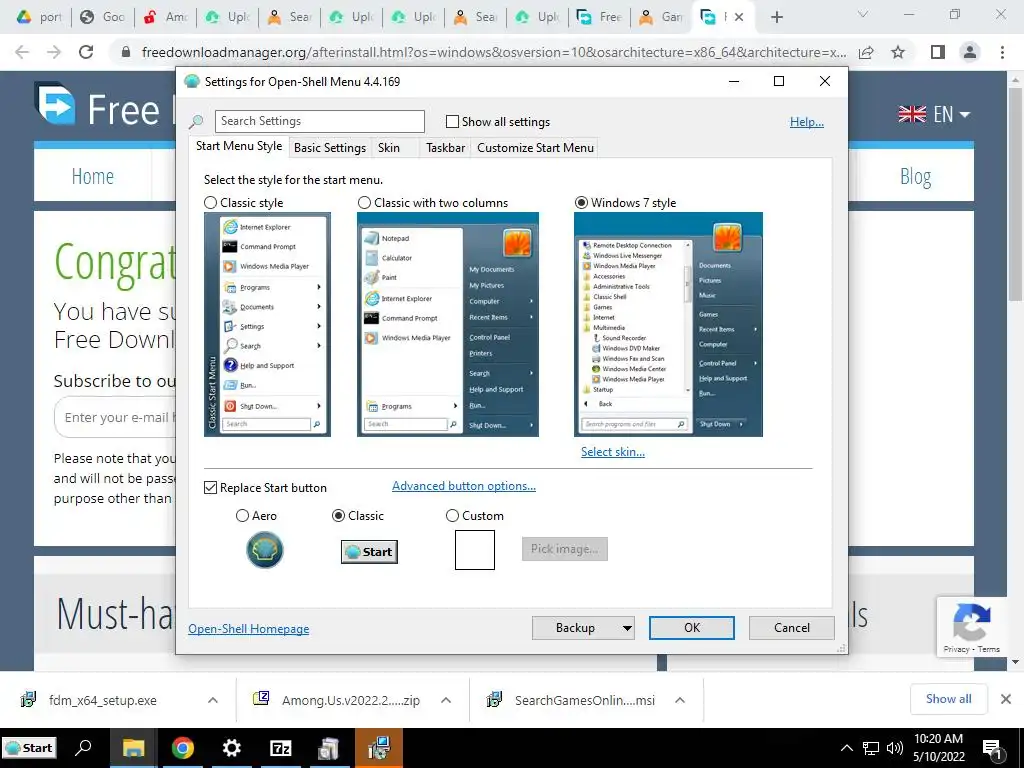
Task: Open Backup dropdown arrow
Action: (x=627, y=628)
